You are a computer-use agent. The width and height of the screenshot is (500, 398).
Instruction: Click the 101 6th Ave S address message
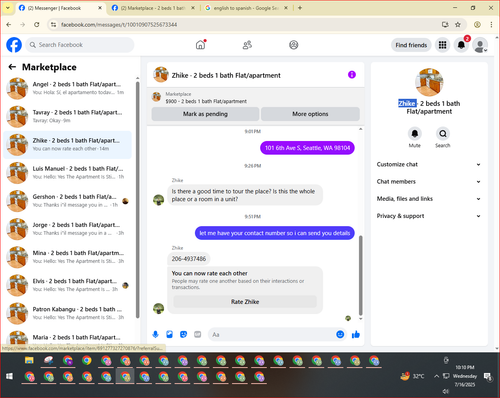pos(307,148)
